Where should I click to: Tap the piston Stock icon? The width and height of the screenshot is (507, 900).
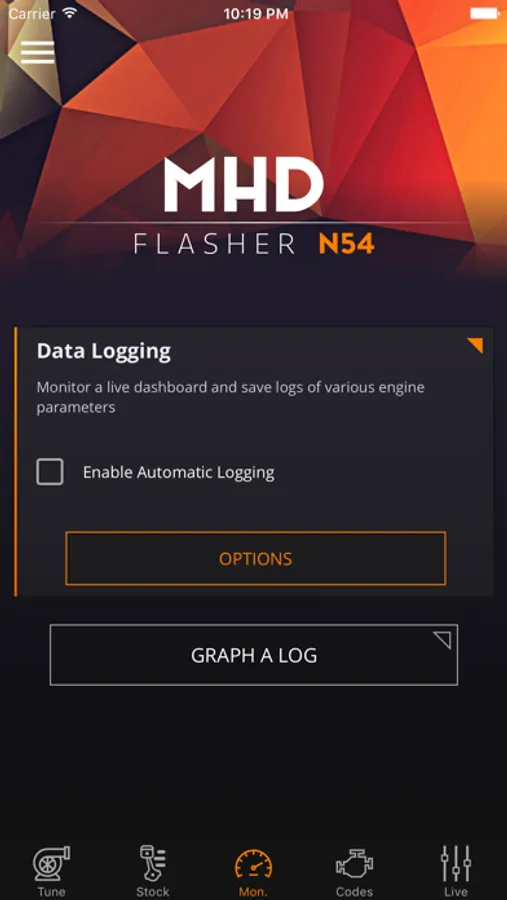click(153, 863)
